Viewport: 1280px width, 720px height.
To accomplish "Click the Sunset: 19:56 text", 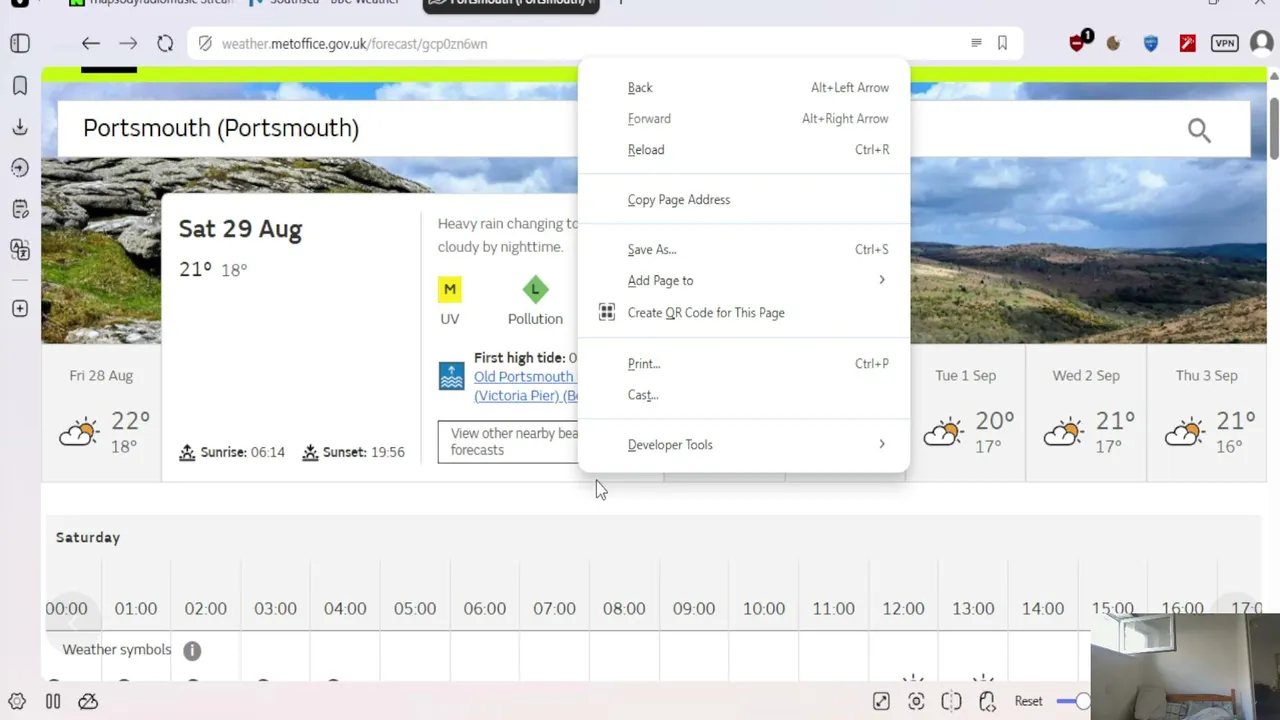I will [363, 452].
